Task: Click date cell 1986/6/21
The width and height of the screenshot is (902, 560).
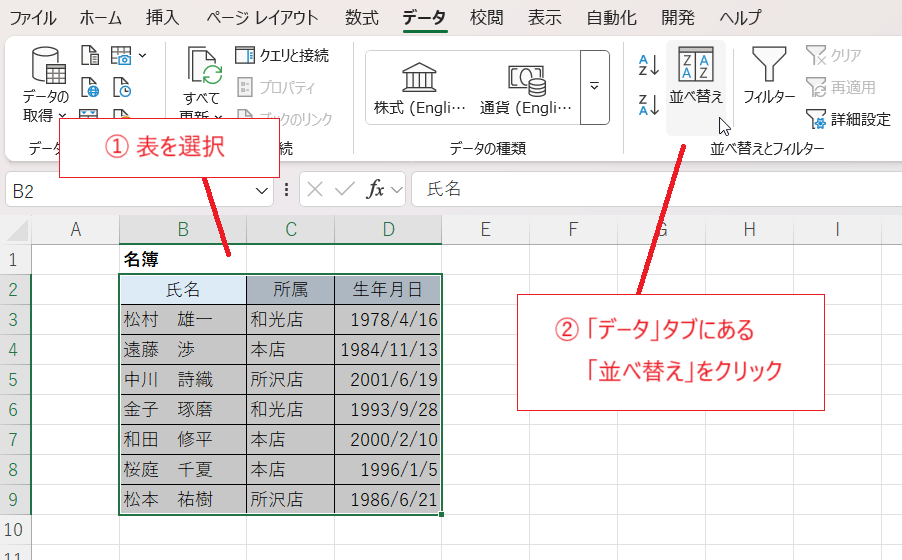Action: tap(388, 500)
